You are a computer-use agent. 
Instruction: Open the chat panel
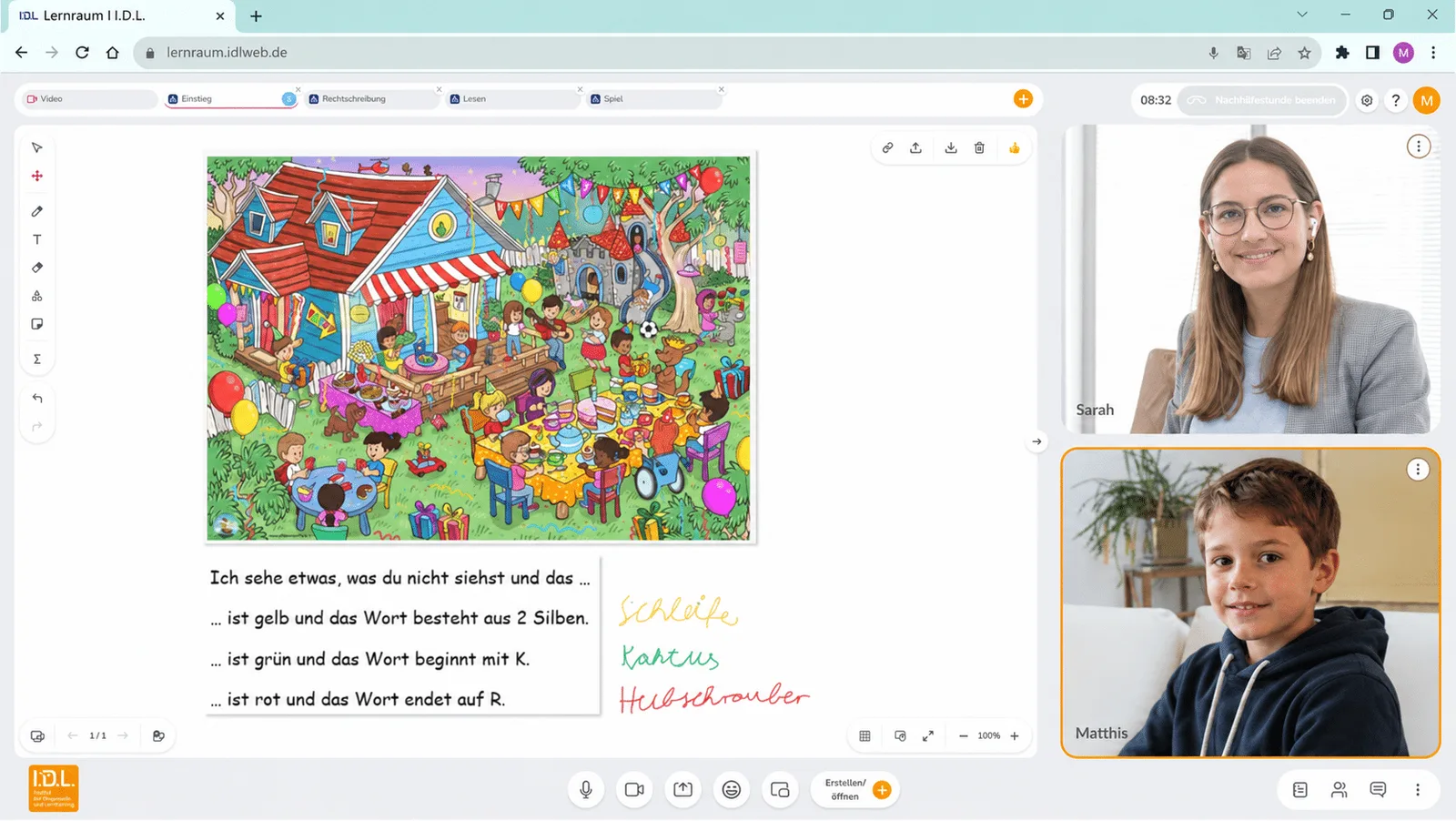click(1378, 789)
